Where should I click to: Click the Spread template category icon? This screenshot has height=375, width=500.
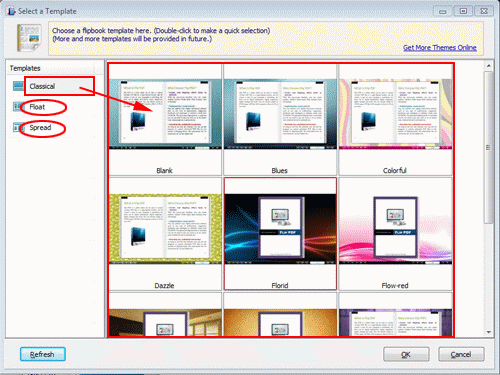[x=17, y=128]
